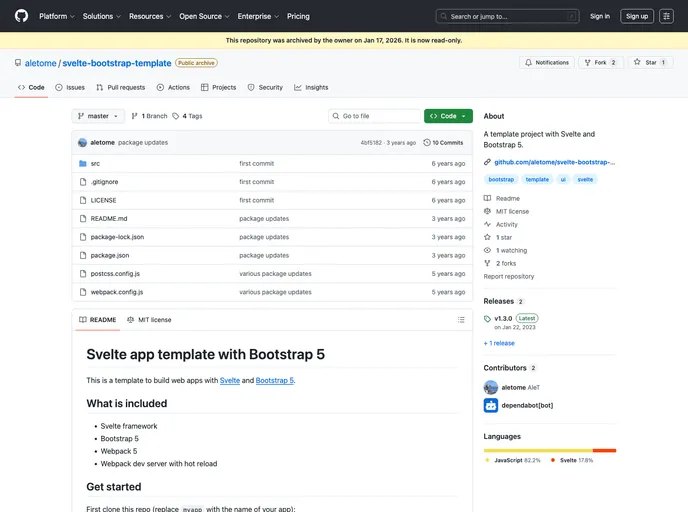The height and width of the screenshot is (512, 688).
Task: Click the yellow JavaScript segment in language bar
Action: (537, 450)
